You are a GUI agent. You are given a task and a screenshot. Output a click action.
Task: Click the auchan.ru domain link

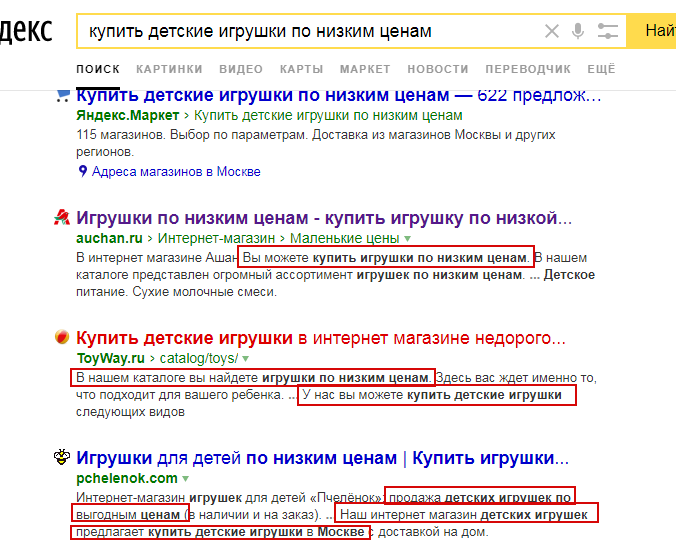pos(109,238)
